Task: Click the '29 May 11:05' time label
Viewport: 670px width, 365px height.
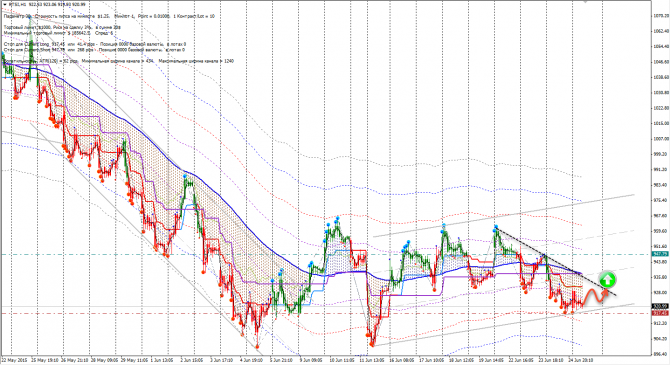Action: 133,360
